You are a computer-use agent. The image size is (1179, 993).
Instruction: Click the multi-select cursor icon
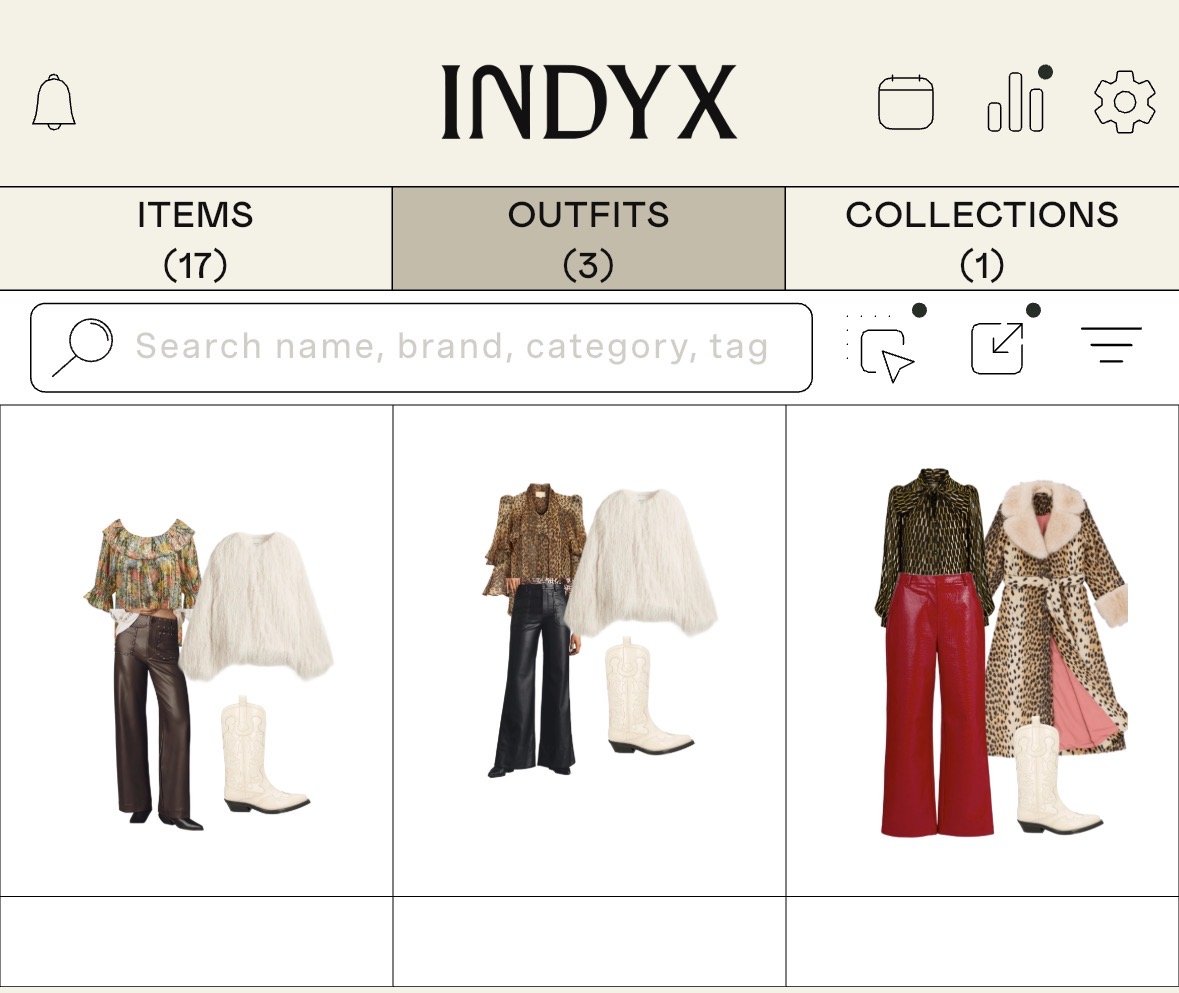click(x=883, y=347)
